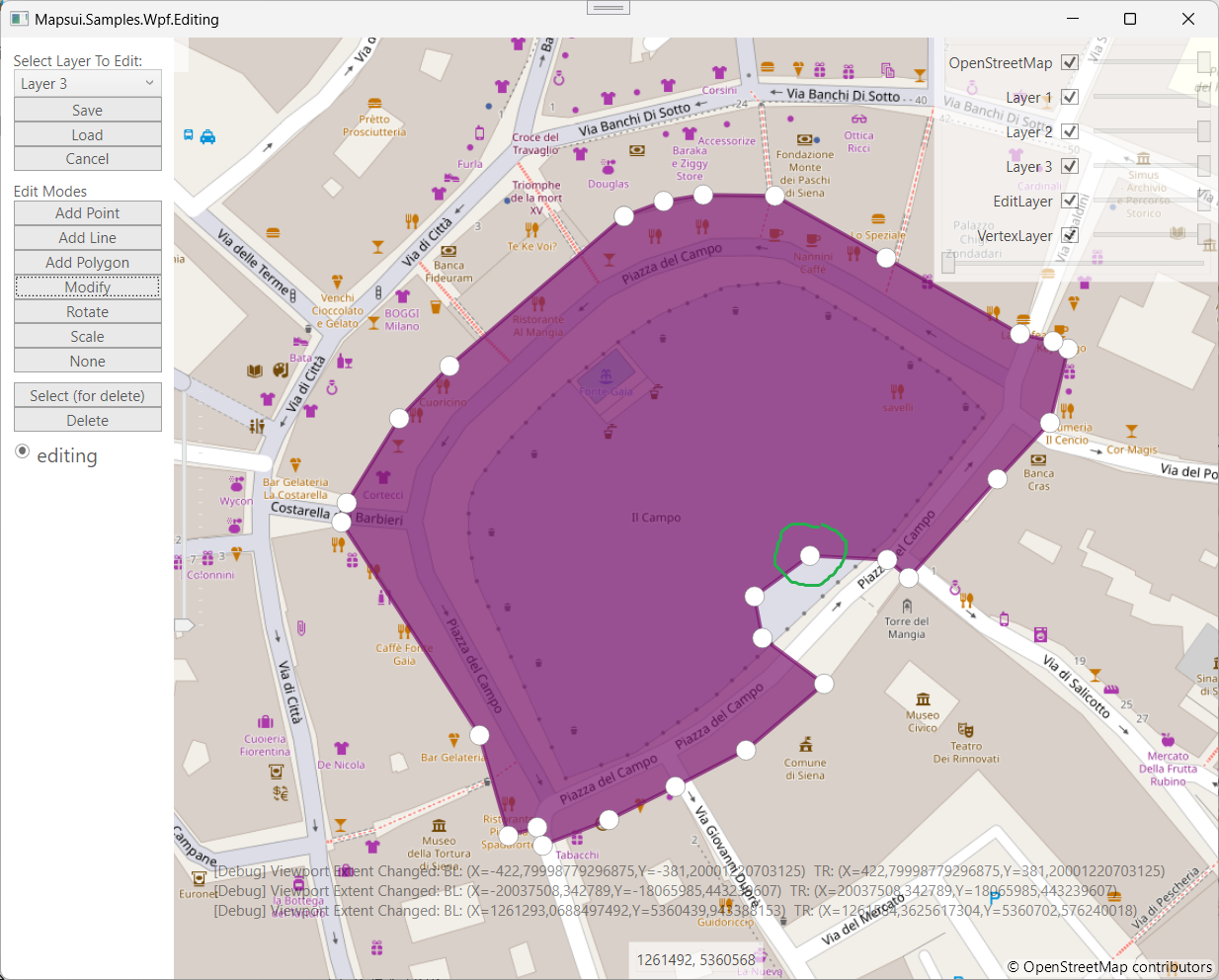Disable the VertexLayer checkbox
This screenshot has height=980, width=1219.
click(x=1069, y=235)
